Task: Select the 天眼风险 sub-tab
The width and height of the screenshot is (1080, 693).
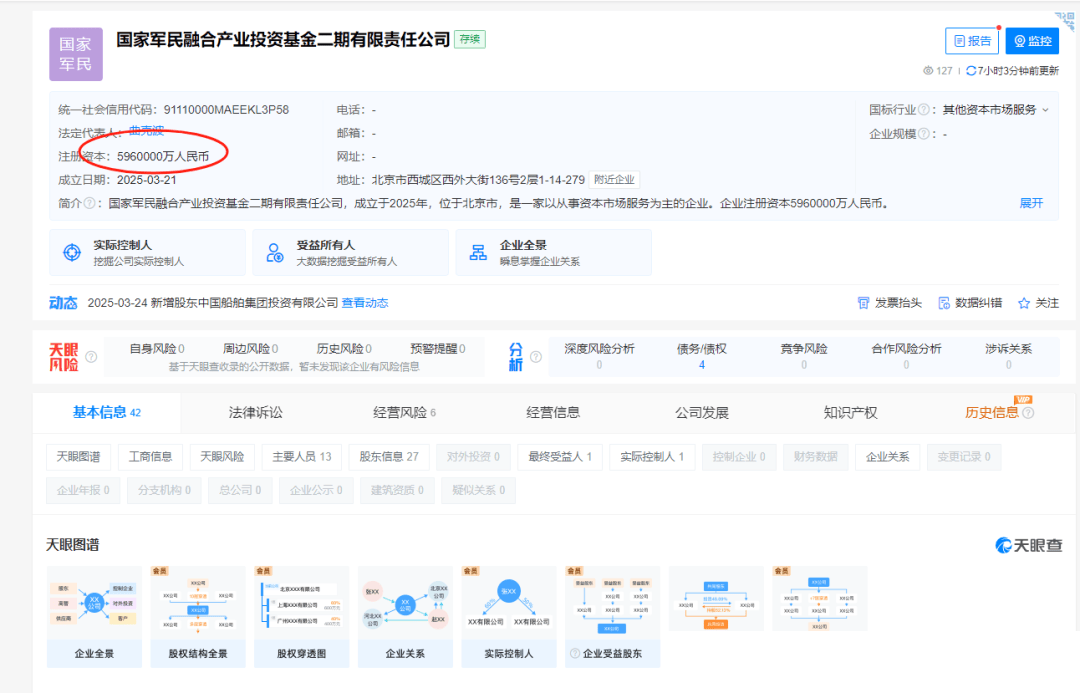Action: [222, 457]
